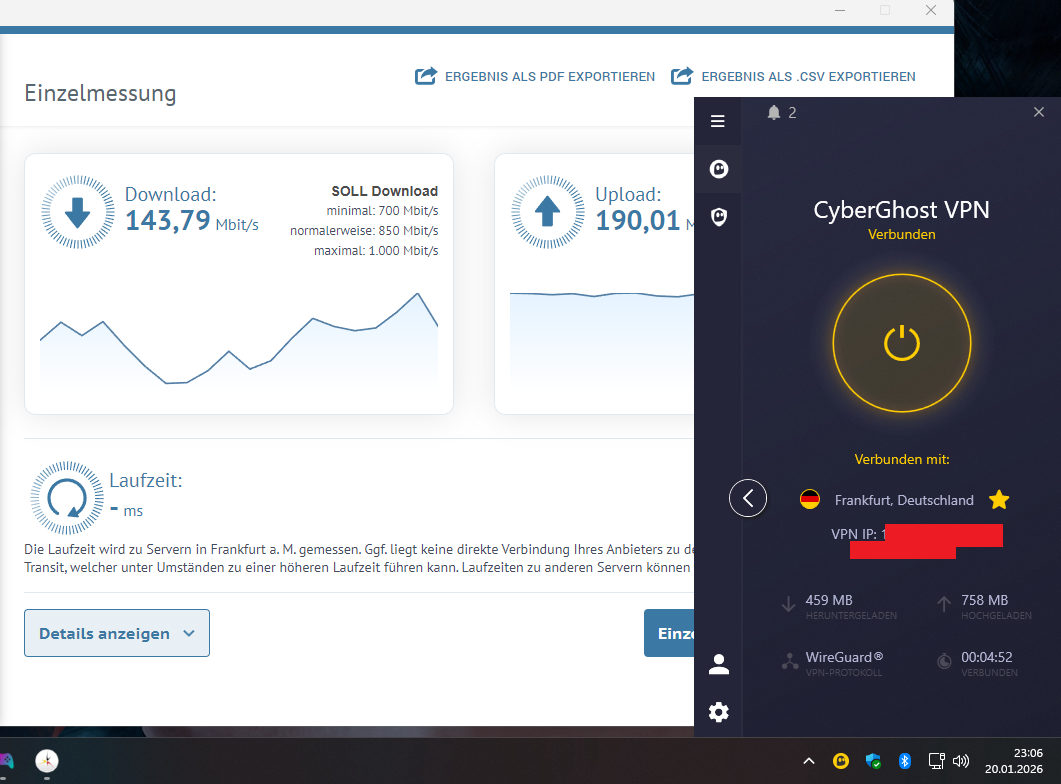Open Windows Security tray icon
1061x784 pixels.
873,761
